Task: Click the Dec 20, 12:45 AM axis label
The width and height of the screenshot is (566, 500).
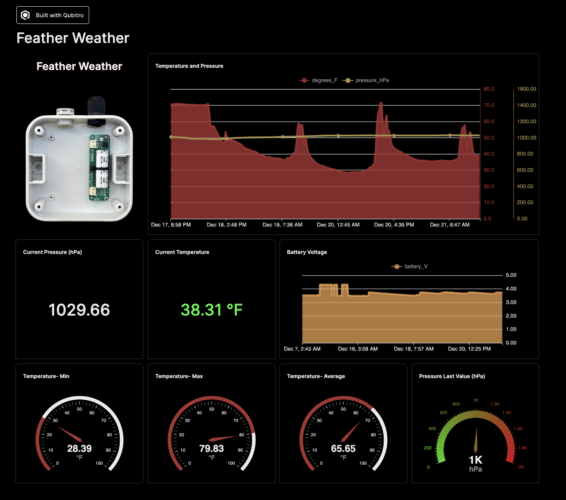Action: click(338, 225)
